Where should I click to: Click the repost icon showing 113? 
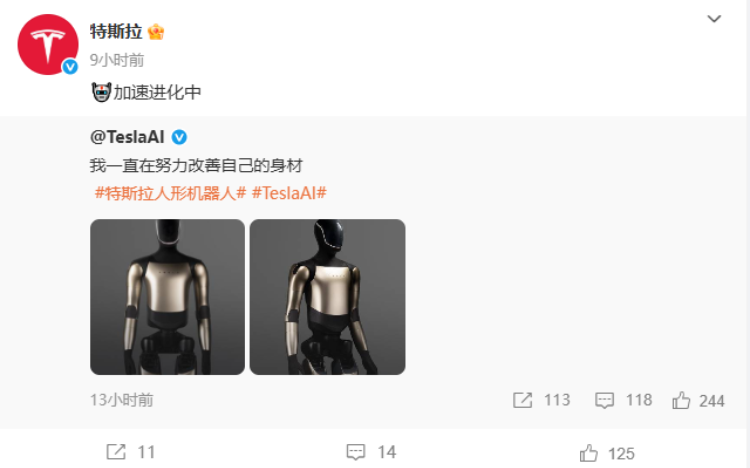522,400
